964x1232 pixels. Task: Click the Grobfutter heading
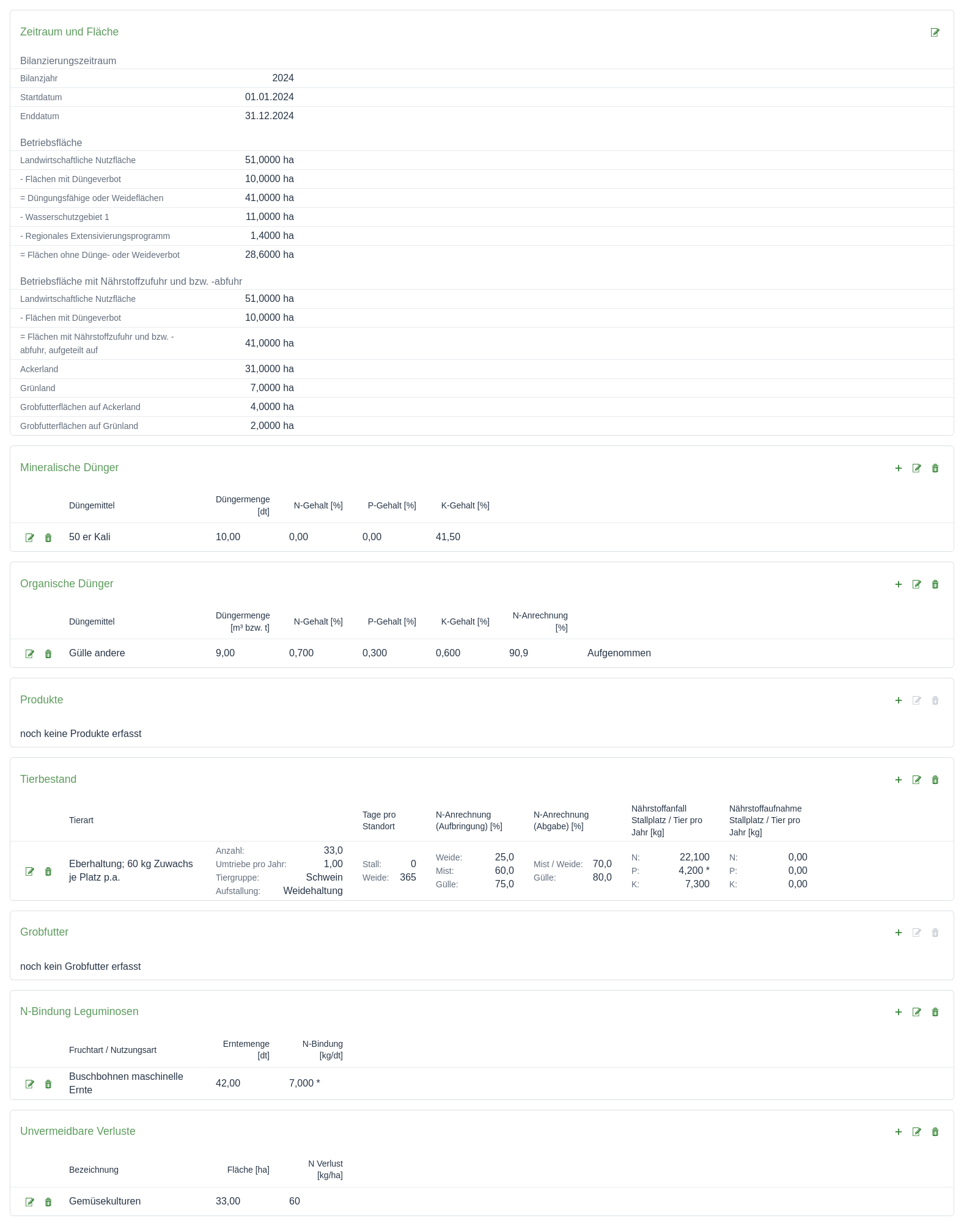[x=44, y=932]
